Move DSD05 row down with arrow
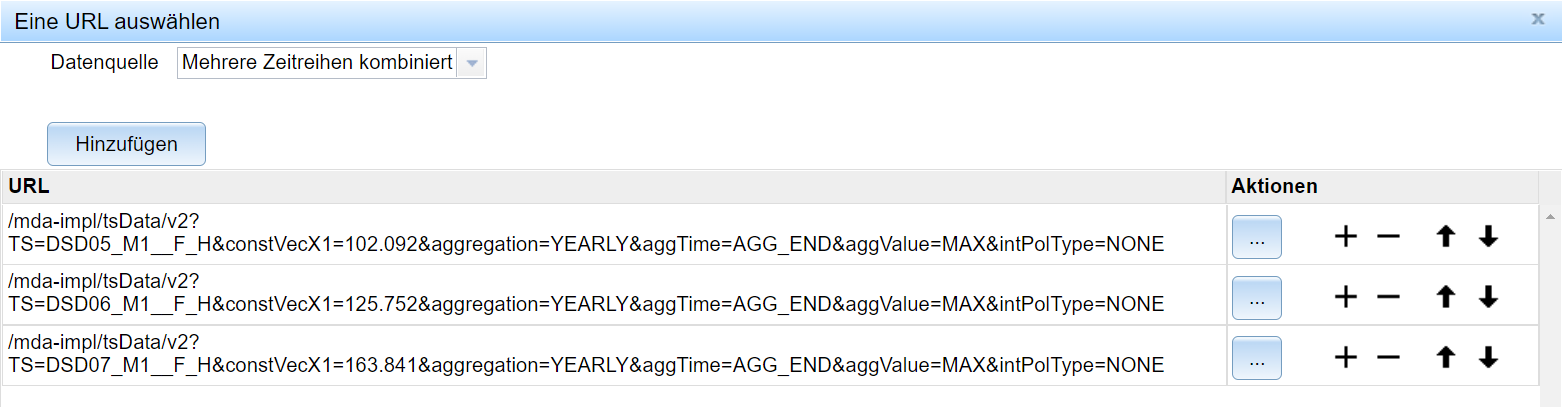This screenshot has height=407, width=1562. coord(1488,237)
